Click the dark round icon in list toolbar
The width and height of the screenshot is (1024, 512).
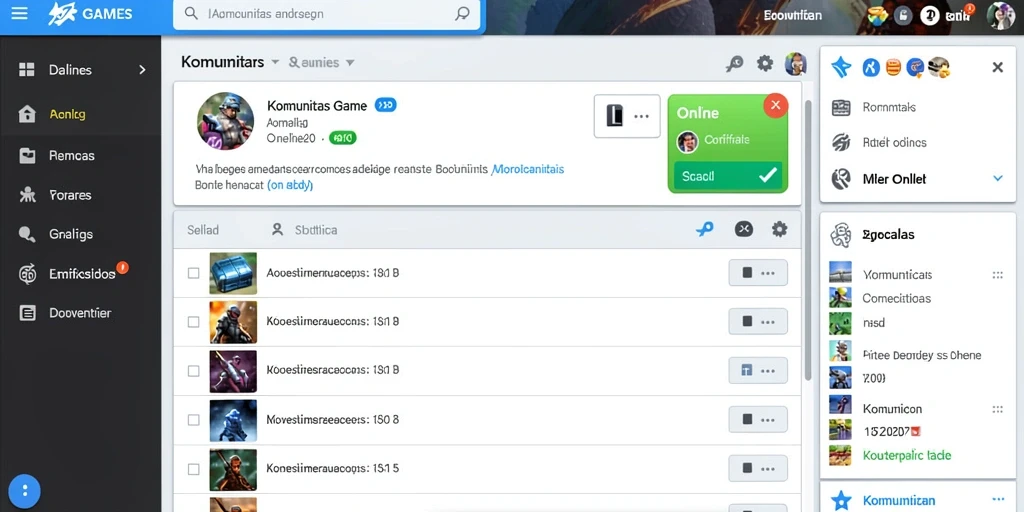click(744, 229)
